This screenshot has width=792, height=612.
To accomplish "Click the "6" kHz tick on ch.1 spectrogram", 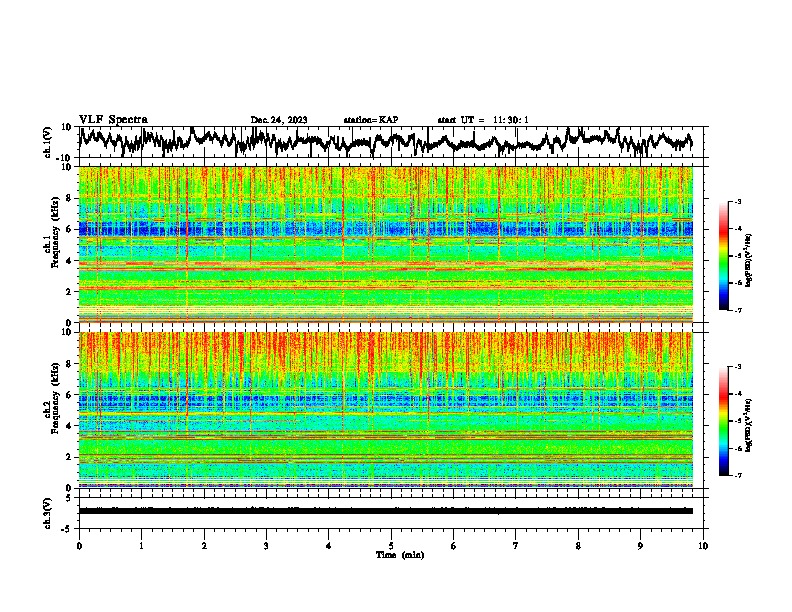I will click(70, 229).
